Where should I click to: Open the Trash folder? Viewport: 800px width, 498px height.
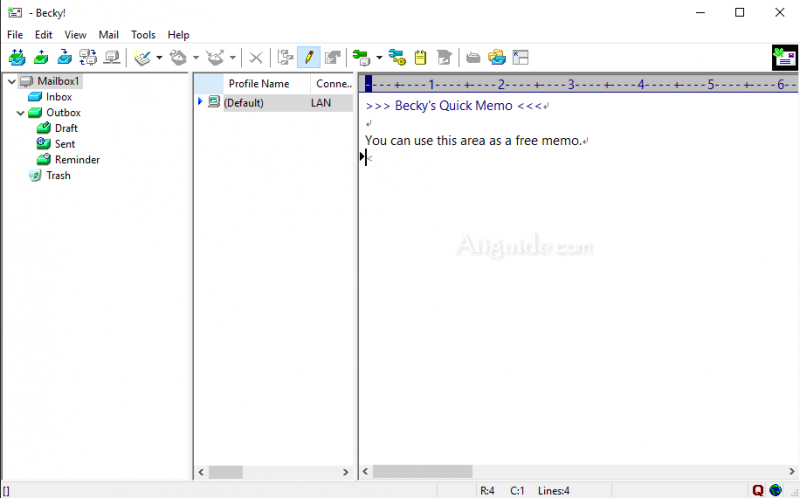58,176
